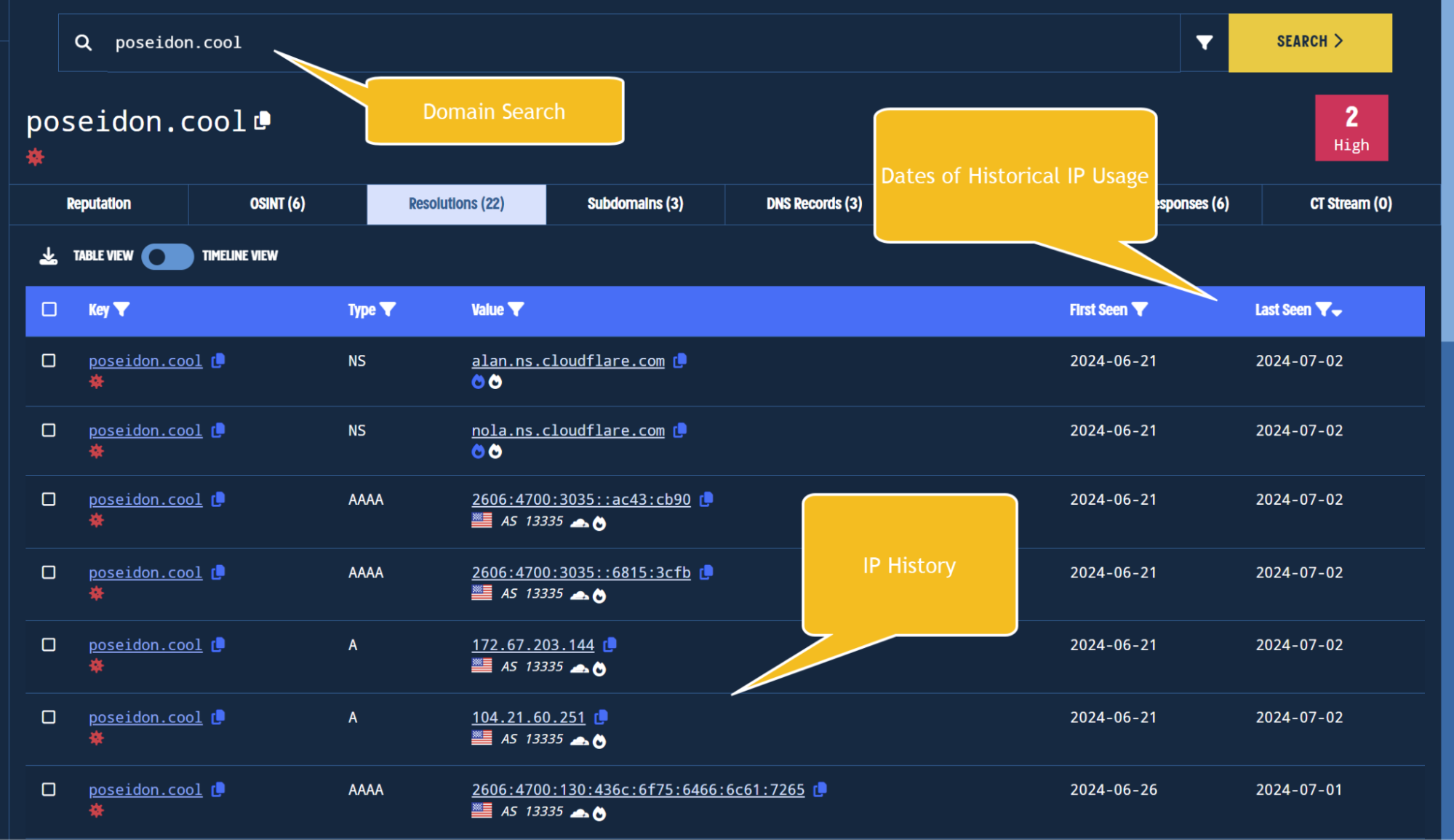Download the resolutions table
This screenshot has height=840, width=1454.
(48, 256)
